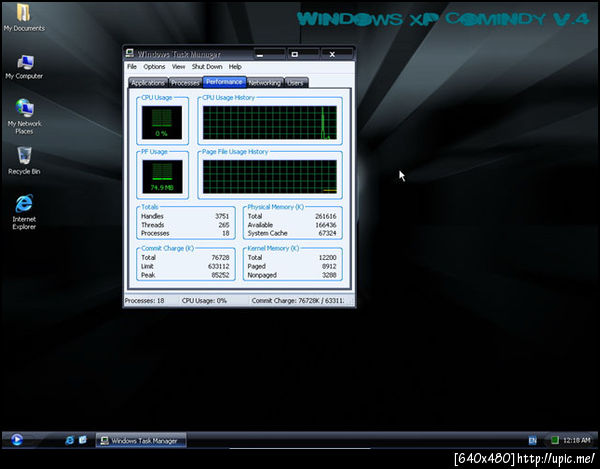Image resolution: width=600 pixels, height=469 pixels.
Task: Click Kernel Memory Nonpaged 3288
Action: point(329,275)
